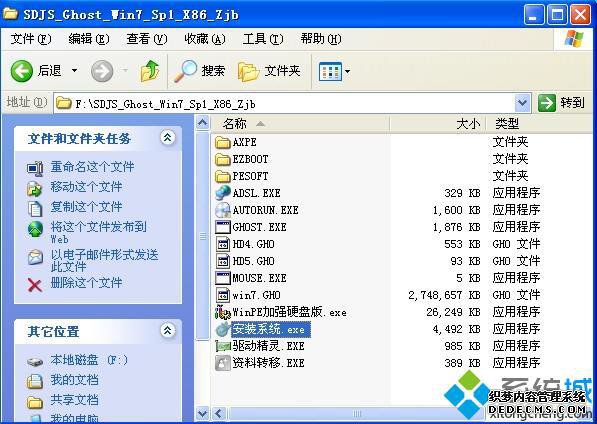Click the rename file icon

coord(35,169)
